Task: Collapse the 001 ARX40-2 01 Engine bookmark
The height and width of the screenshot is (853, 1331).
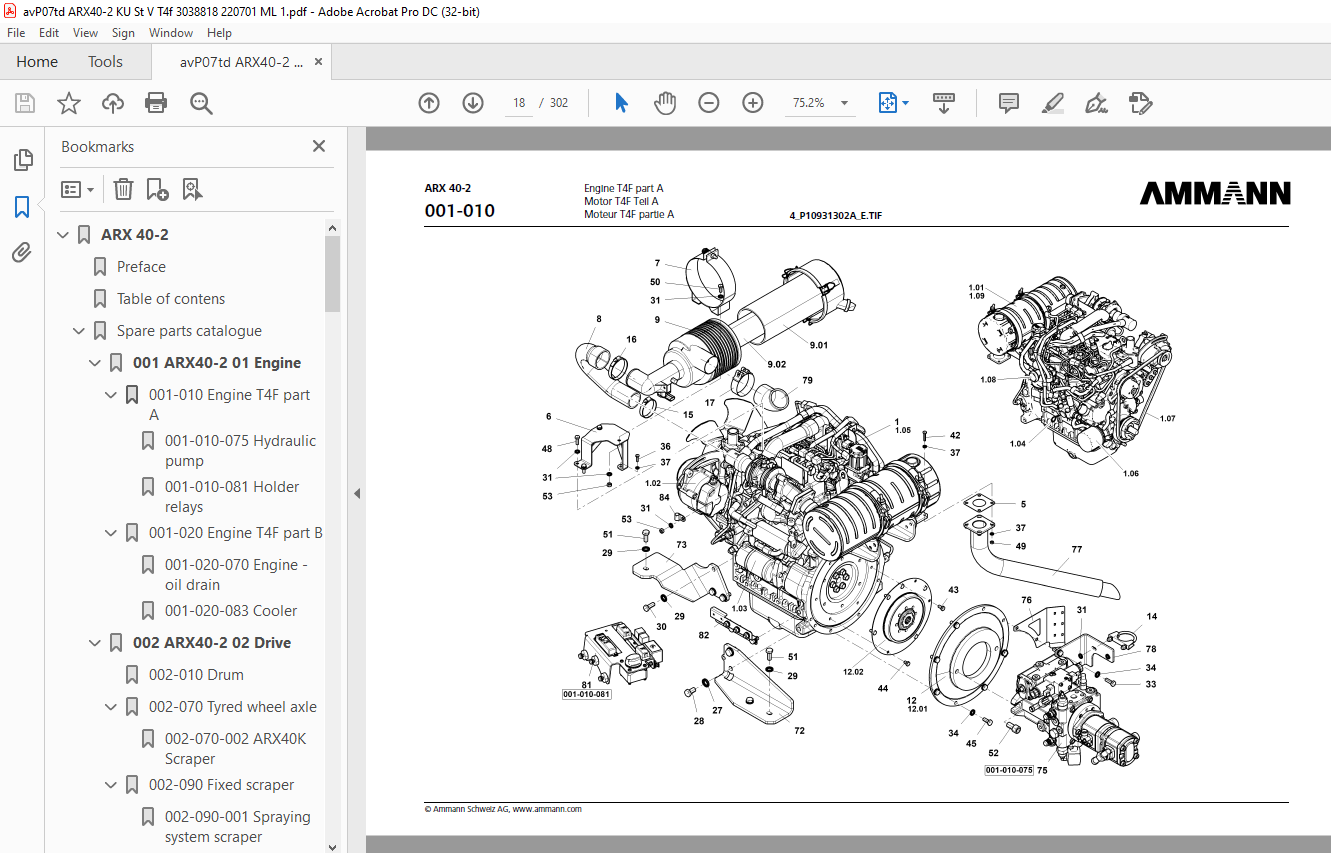Action: (x=95, y=363)
